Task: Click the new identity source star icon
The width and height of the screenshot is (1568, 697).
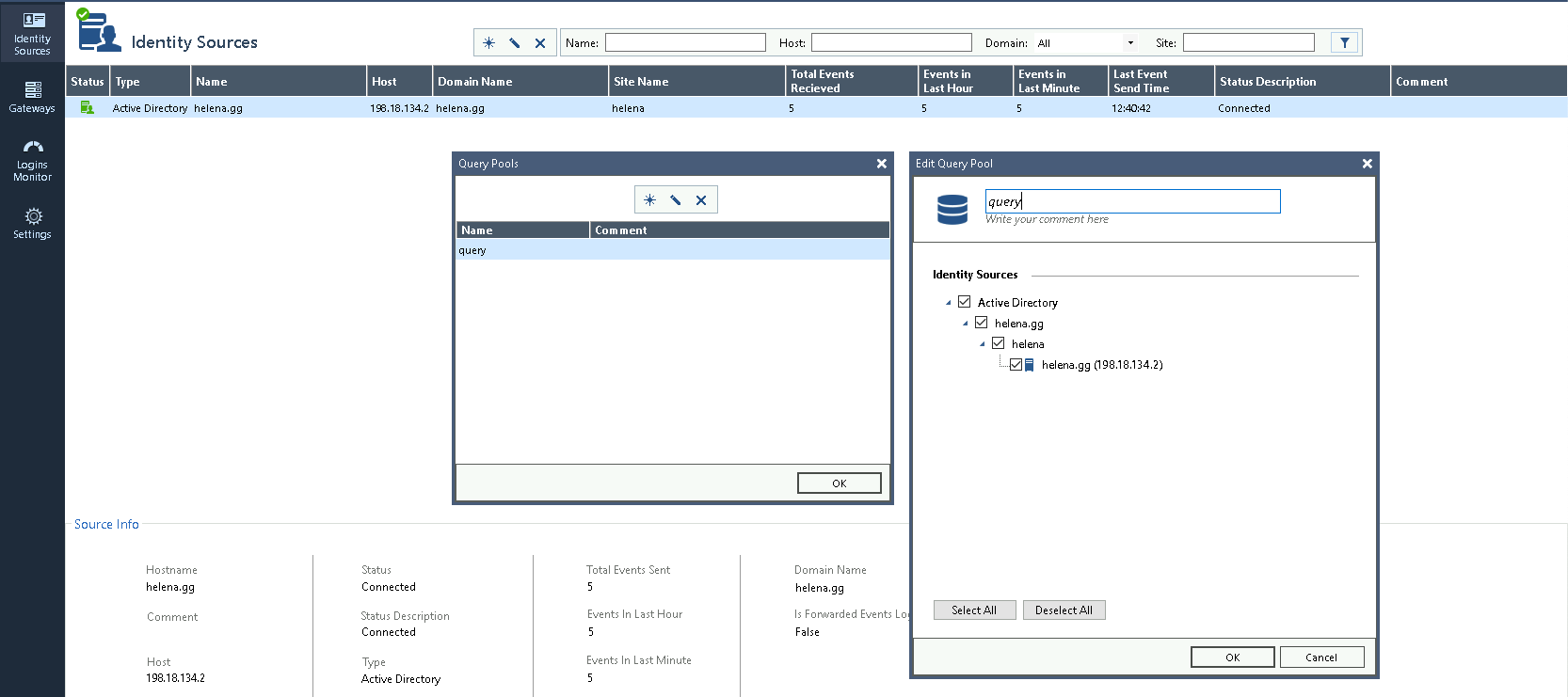Action: (x=488, y=43)
